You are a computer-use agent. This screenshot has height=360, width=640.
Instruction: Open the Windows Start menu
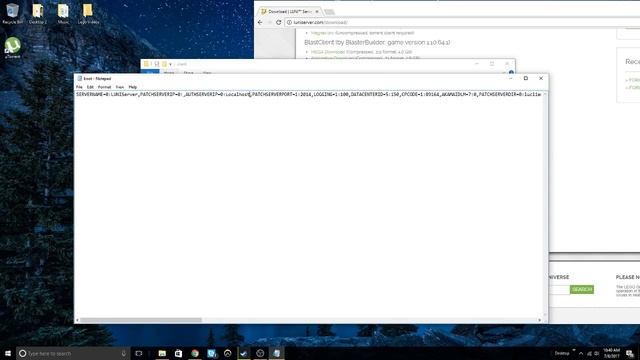coord(8,353)
